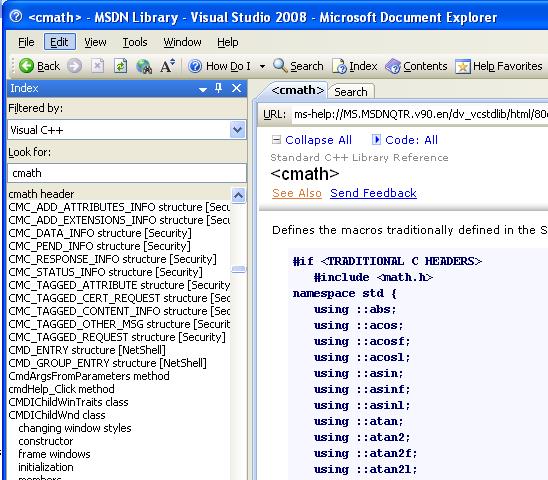
Task: Open the Filtered by Visual C++ dropdown
Action: pos(237,130)
